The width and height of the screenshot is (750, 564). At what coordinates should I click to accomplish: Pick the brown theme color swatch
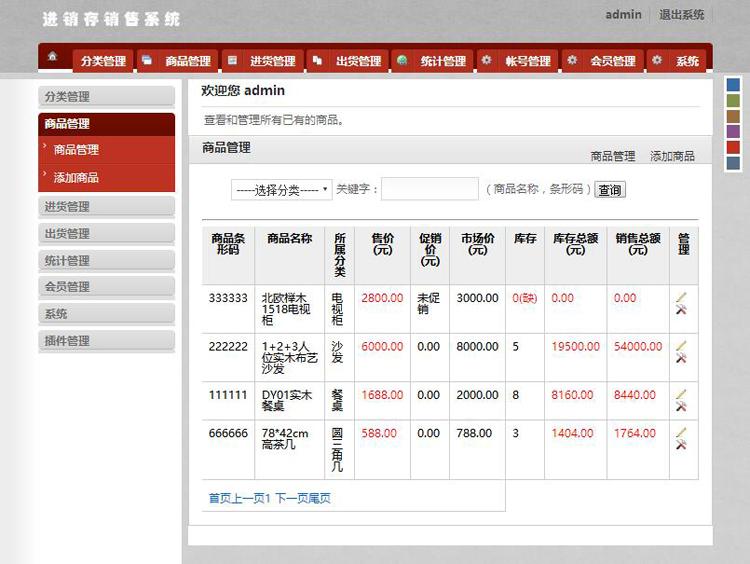click(x=733, y=116)
